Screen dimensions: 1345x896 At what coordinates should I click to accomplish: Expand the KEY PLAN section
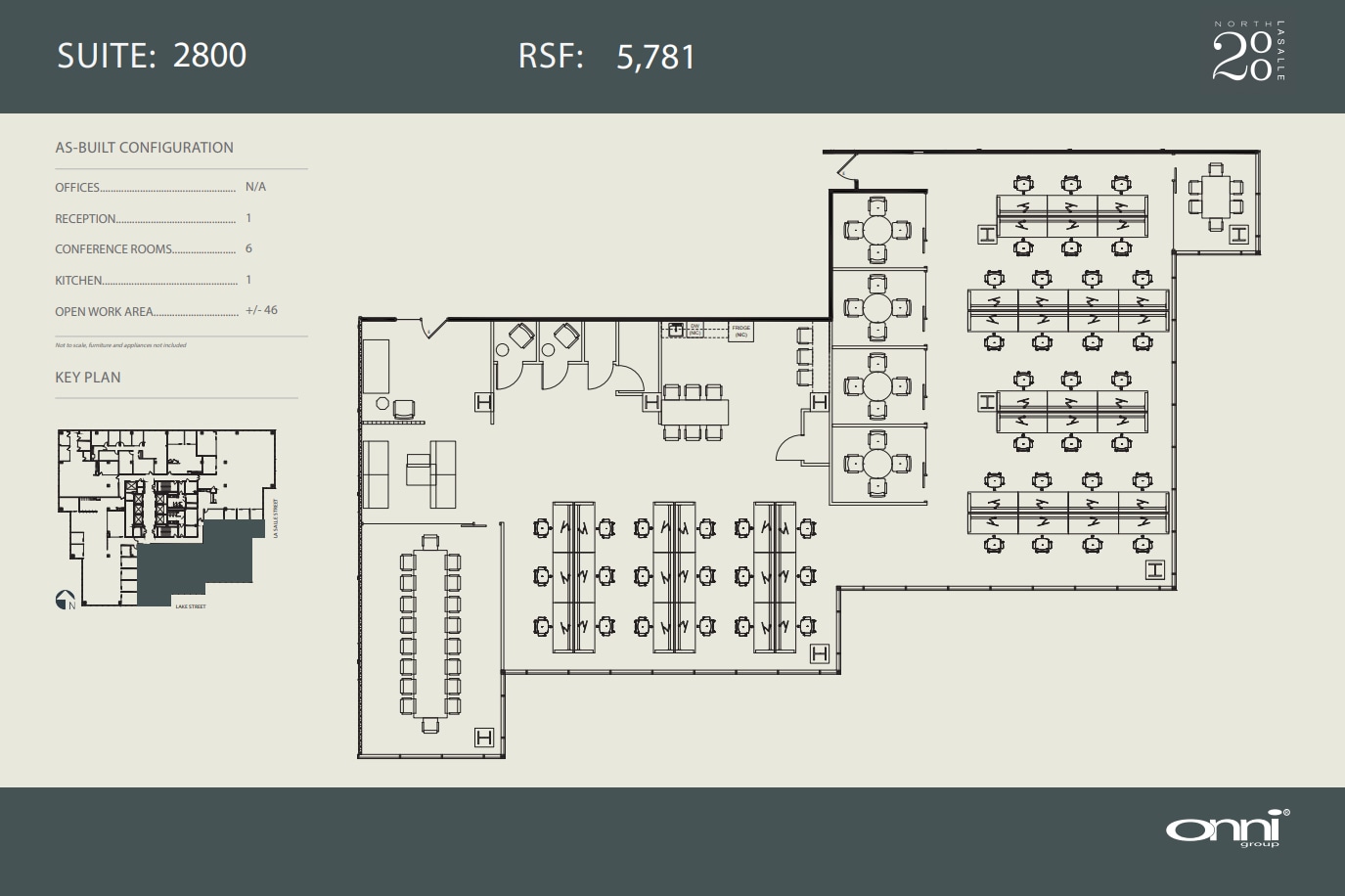pyautogui.click(x=86, y=377)
